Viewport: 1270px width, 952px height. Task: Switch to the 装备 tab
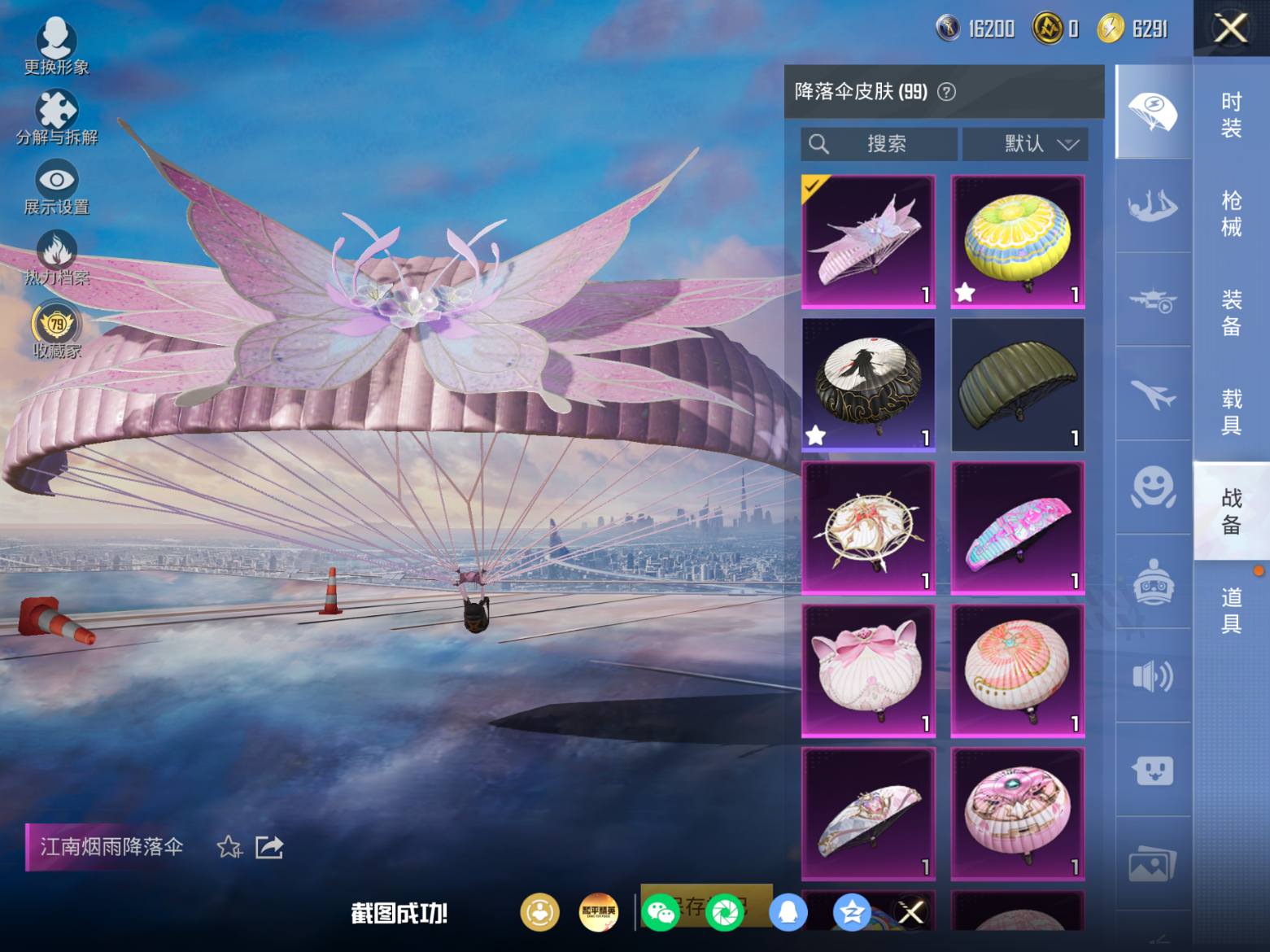pos(1231,312)
